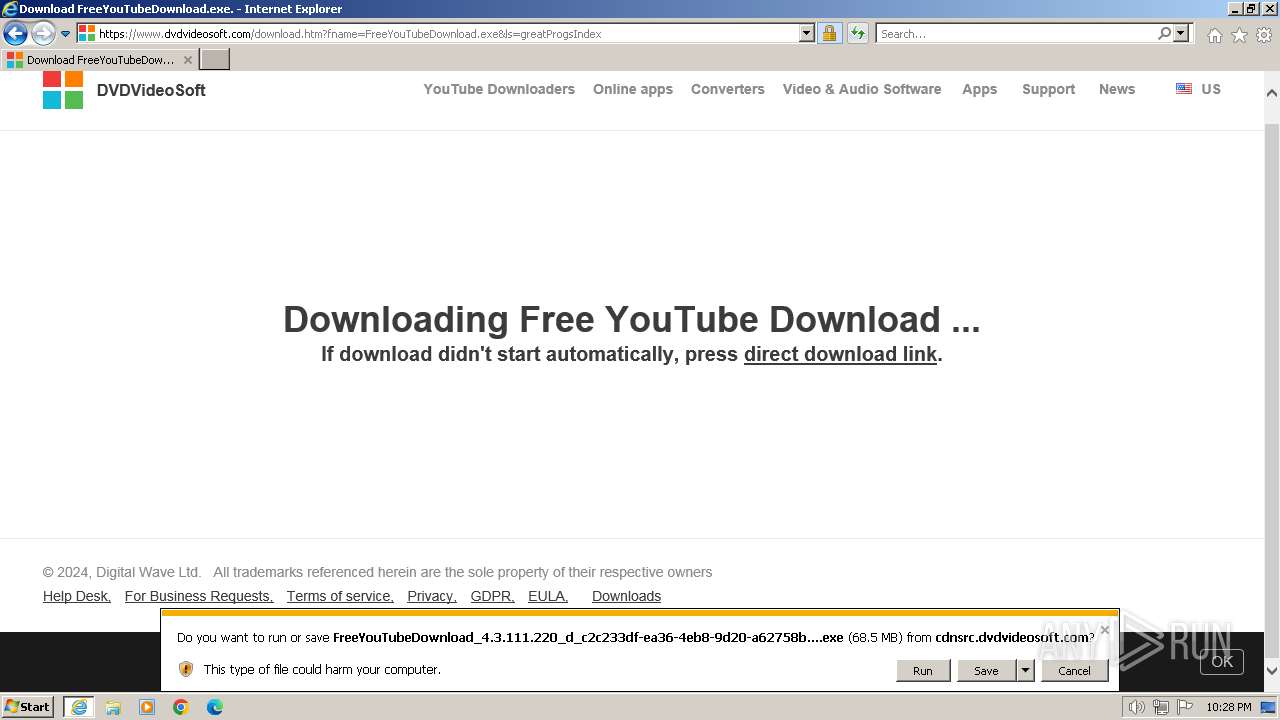Open the YouTube Downloaders menu
The height and width of the screenshot is (720, 1280).
499,89
